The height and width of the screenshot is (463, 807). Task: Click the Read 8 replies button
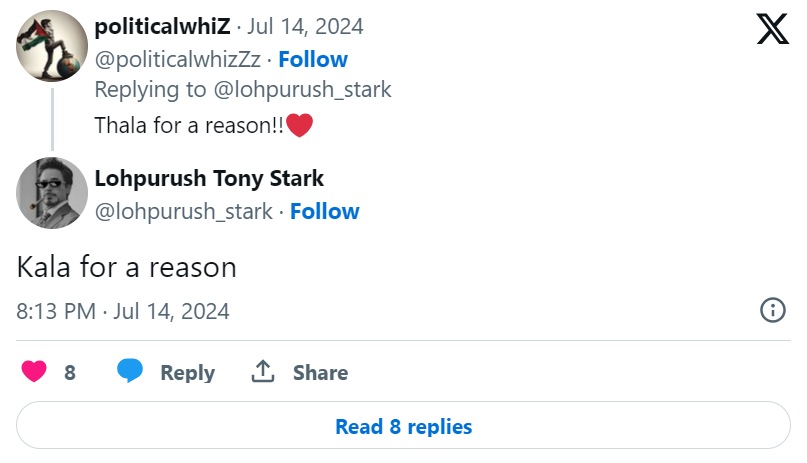(x=403, y=426)
